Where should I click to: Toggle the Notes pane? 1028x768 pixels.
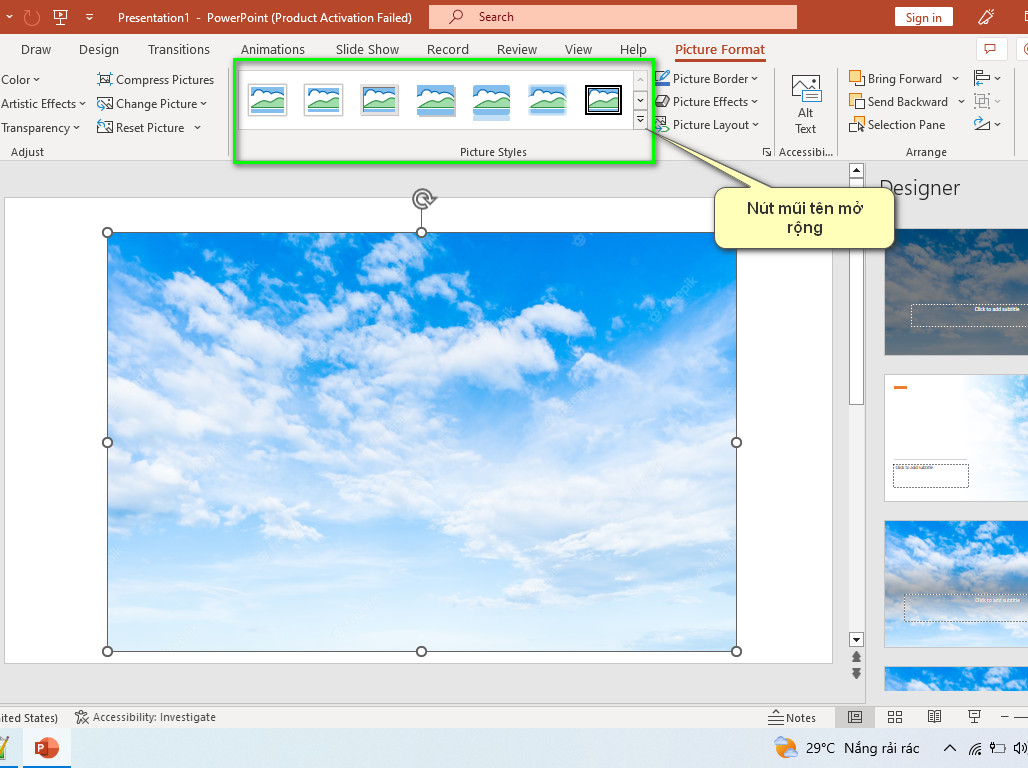[792, 717]
